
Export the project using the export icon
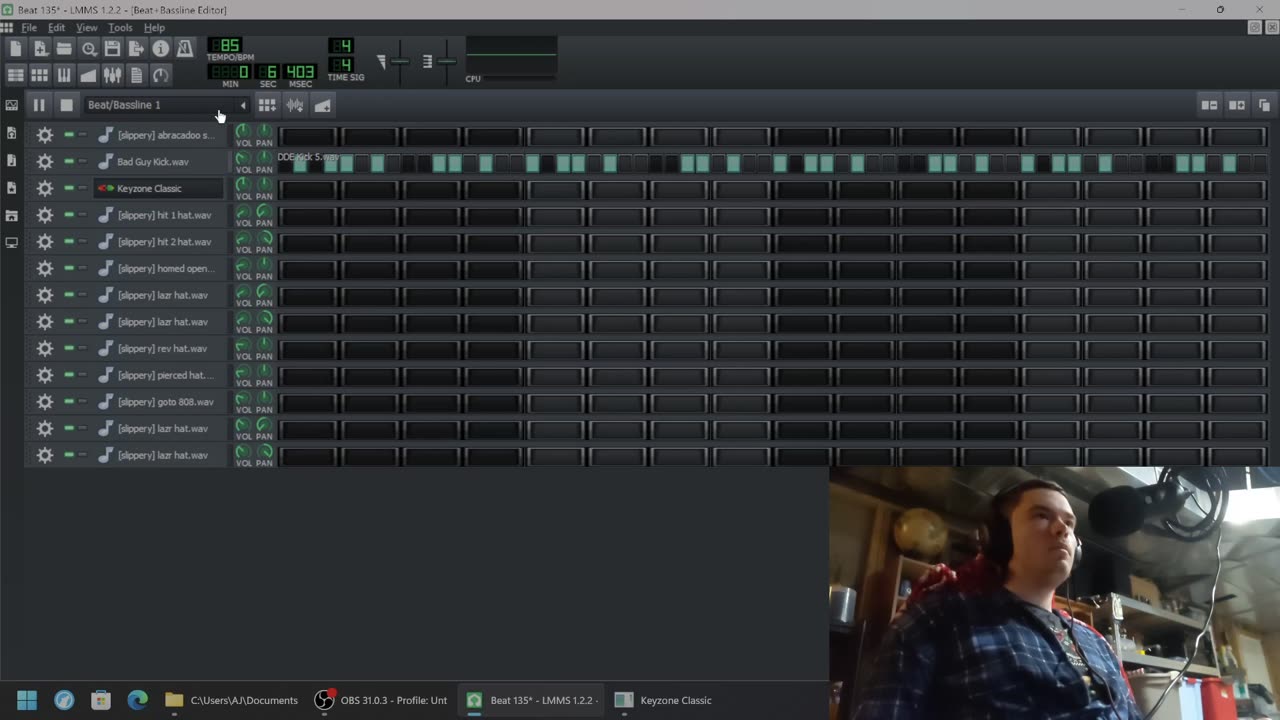[x=136, y=48]
